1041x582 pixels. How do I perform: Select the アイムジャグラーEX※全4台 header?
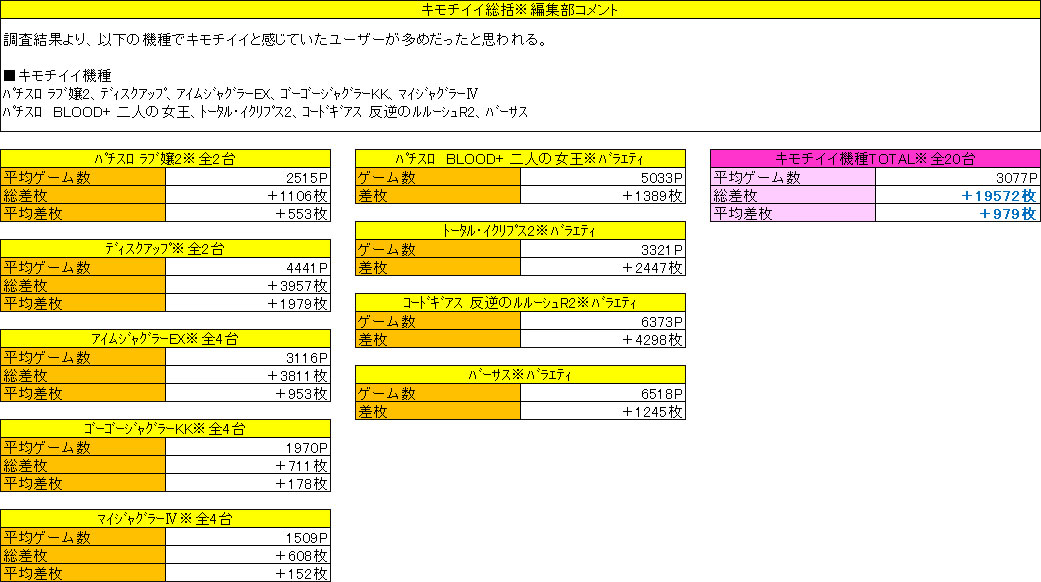[x=165, y=338]
